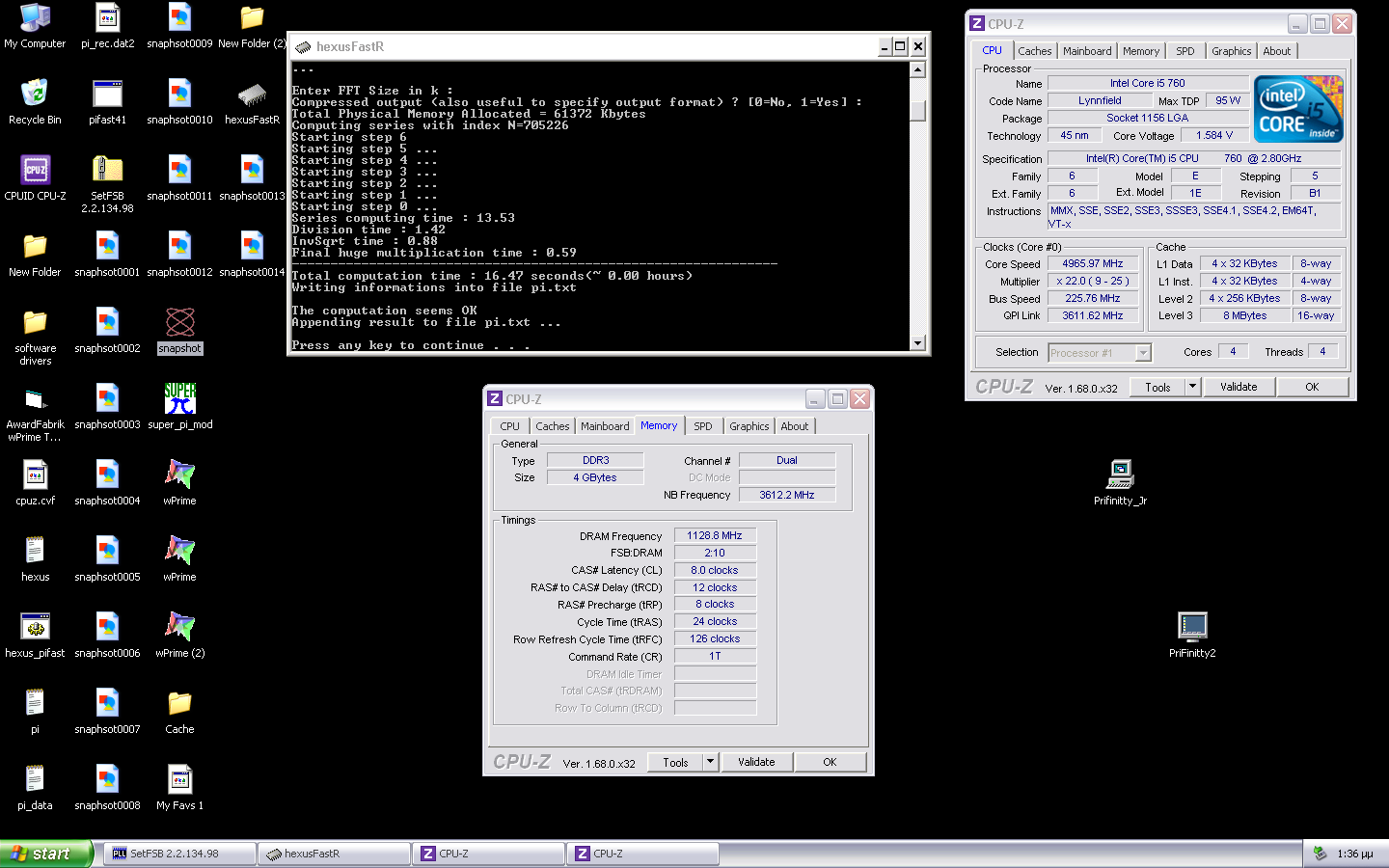Click Validate in CPU-Z Memory window
This screenshot has height=868, width=1389.
756,762
